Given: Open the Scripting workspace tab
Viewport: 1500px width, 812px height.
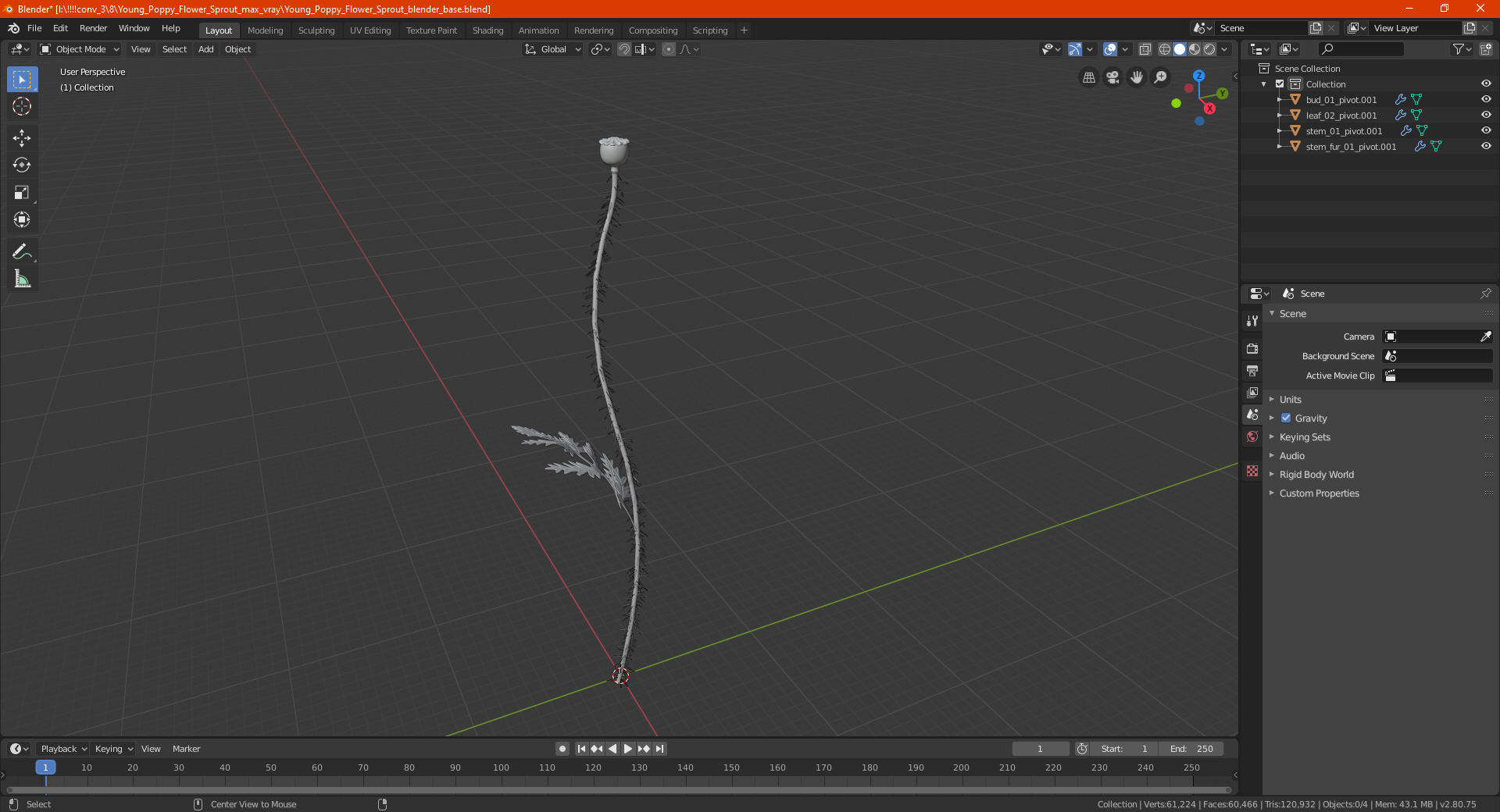Looking at the screenshot, I should [709, 30].
